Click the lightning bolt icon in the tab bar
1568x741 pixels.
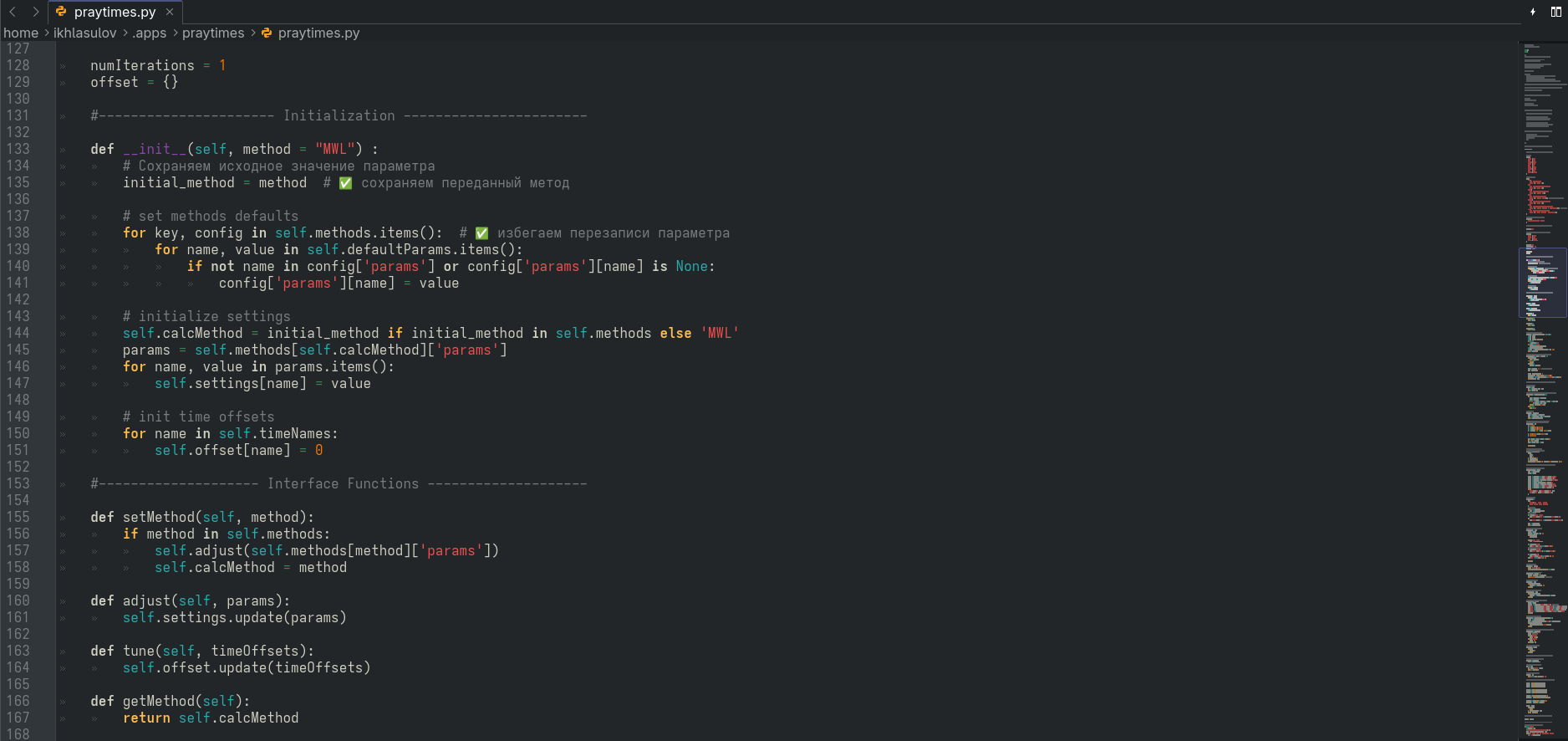click(1533, 12)
